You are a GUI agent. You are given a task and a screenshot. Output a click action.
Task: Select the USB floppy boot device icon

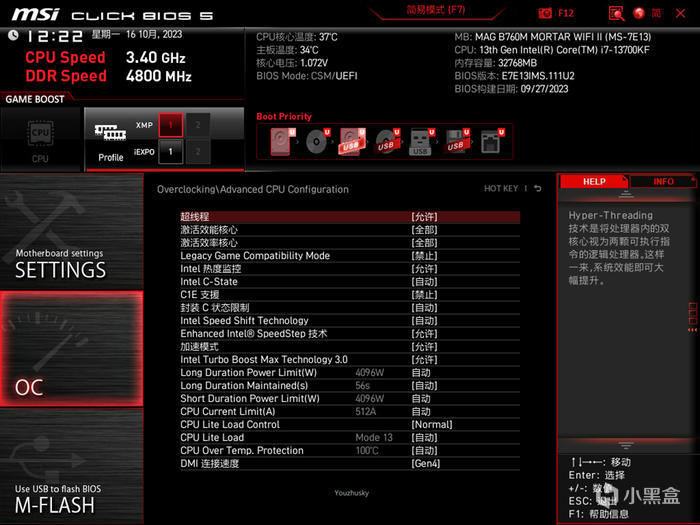click(x=456, y=142)
